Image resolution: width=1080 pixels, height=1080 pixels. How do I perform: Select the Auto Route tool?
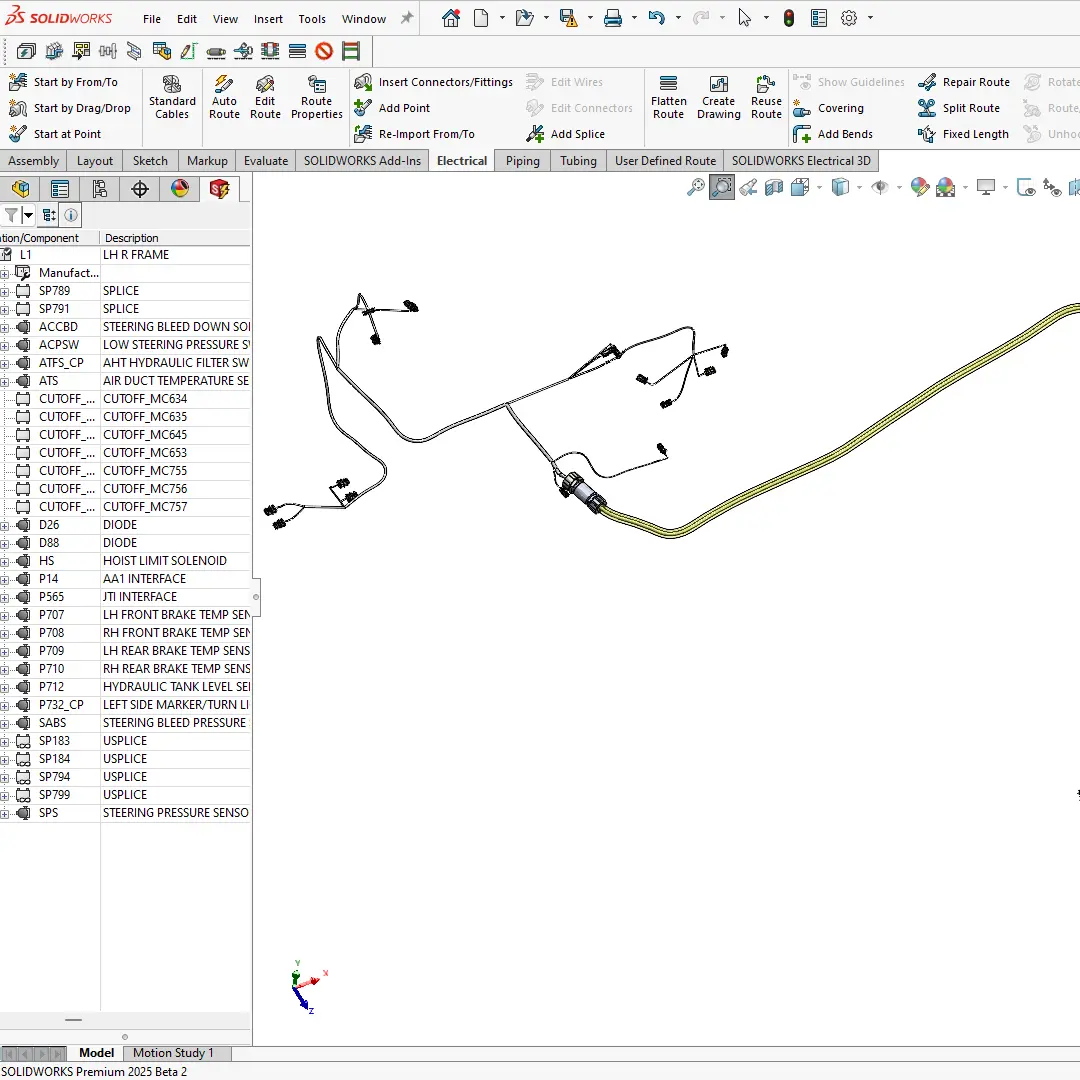point(224,96)
